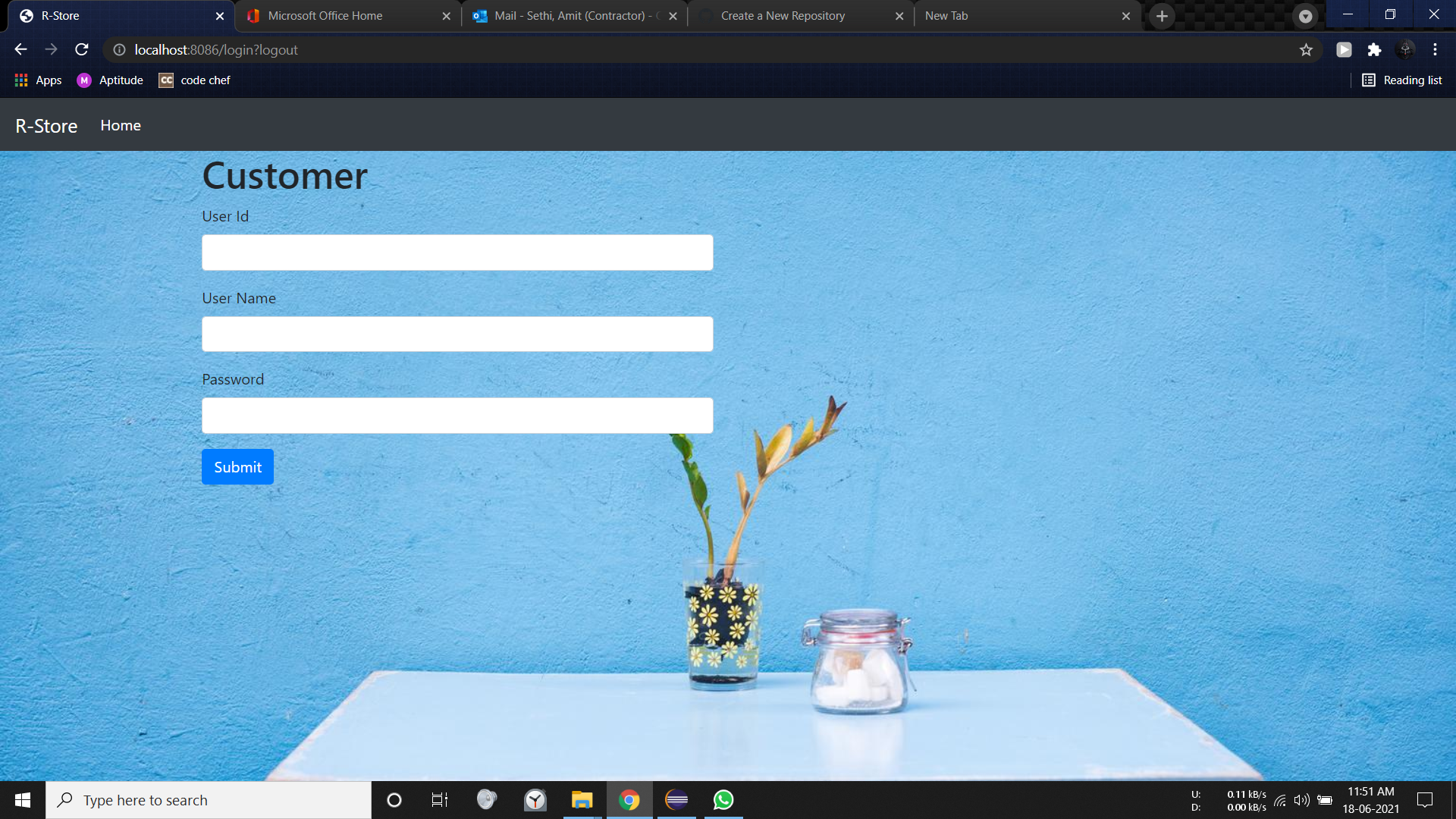Click the taskbar search box
The height and width of the screenshot is (819, 1456).
[x=209, y=800]
